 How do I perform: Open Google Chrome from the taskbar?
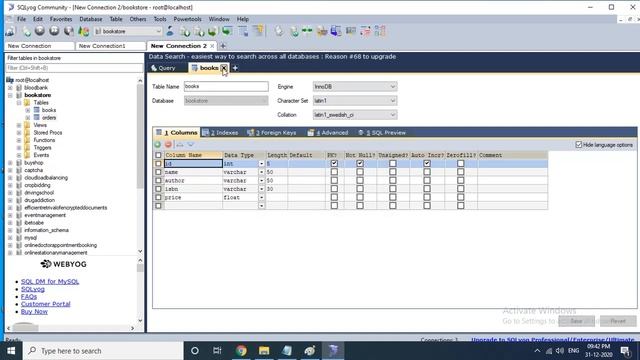tap(241, 351)
